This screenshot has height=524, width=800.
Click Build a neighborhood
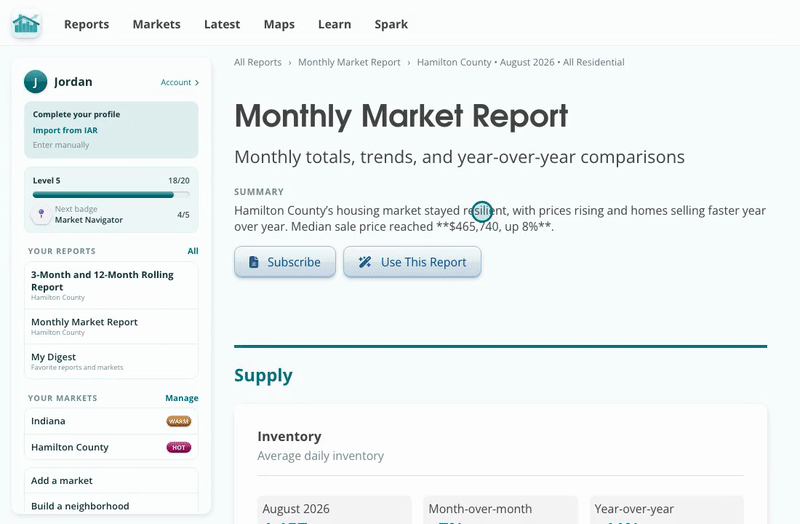click(x=111, y=506)
